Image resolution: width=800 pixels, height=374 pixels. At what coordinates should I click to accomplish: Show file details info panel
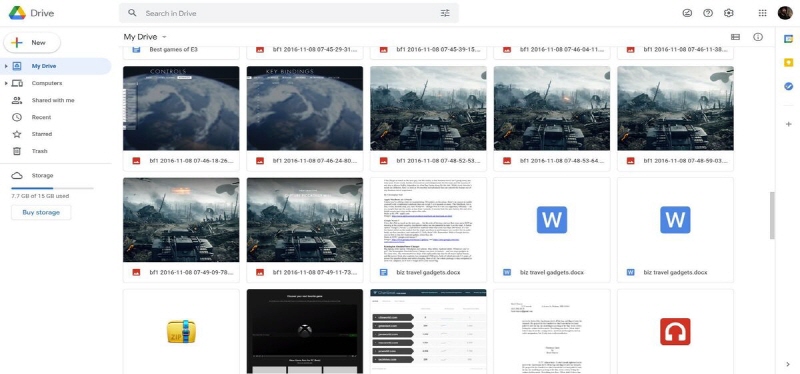758,37
